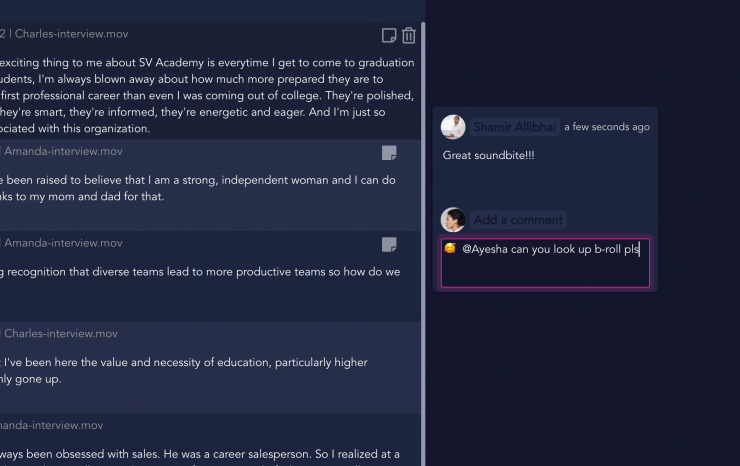Click the emoji inside the comment box
Image resolution: width=740 pixels, height=466 pixels.
451,248
